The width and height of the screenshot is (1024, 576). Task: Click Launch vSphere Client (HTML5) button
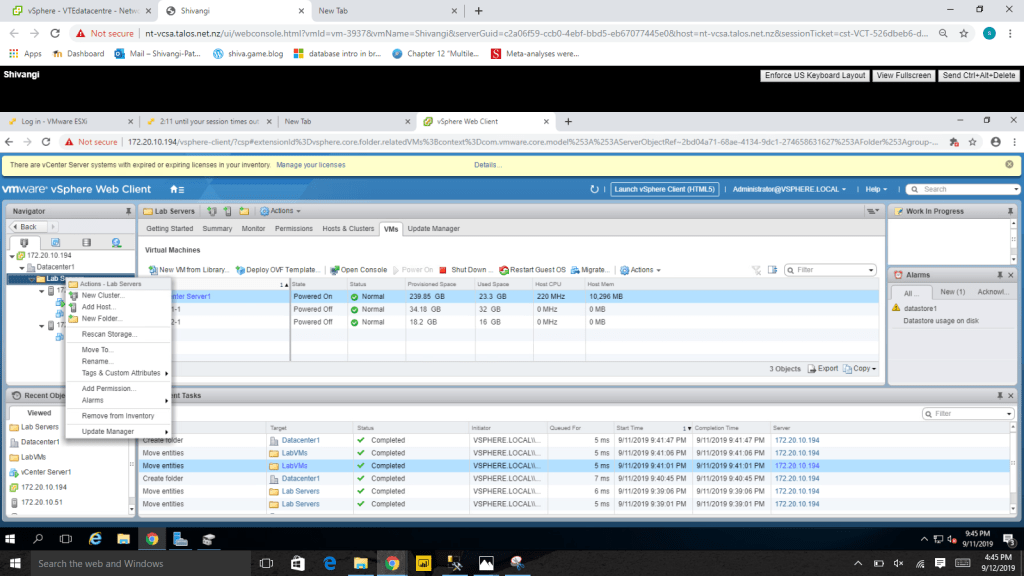point(665,189)
